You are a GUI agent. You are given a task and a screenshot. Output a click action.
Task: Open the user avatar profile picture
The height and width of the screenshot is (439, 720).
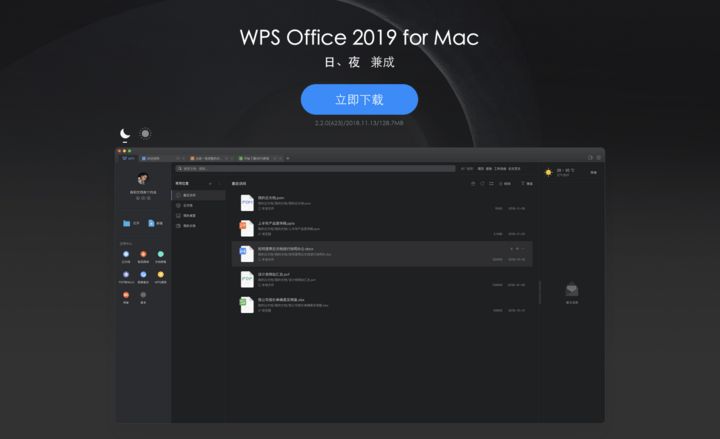point(143,178)
